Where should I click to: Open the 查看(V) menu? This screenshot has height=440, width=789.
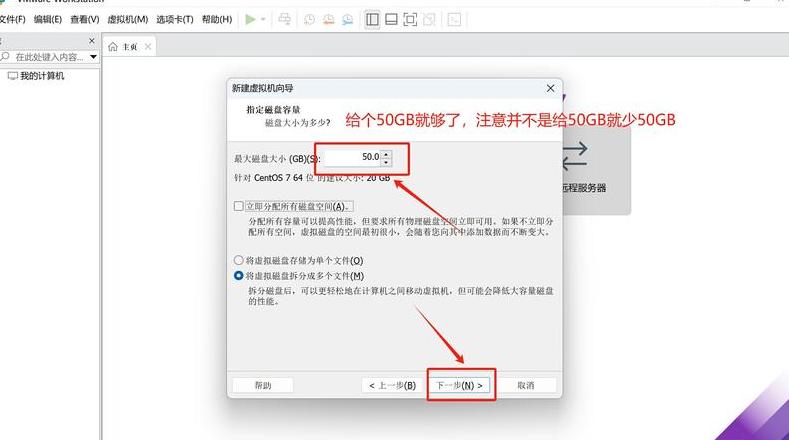(x=85, y=20)
